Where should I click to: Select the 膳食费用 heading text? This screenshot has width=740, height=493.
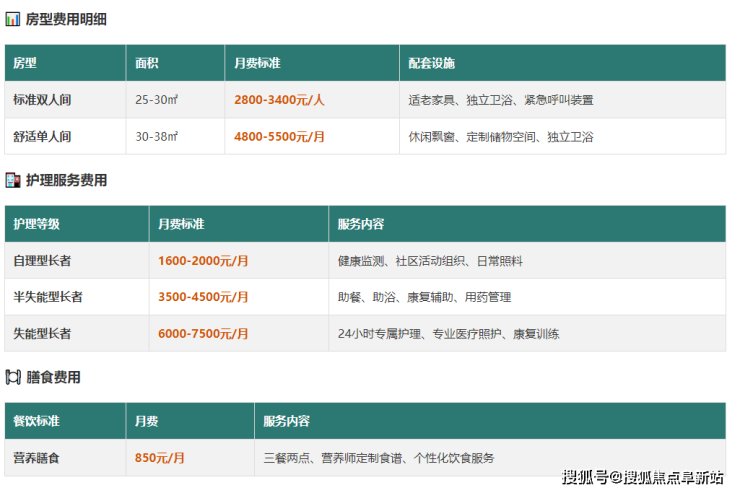[x=53, y=377]
